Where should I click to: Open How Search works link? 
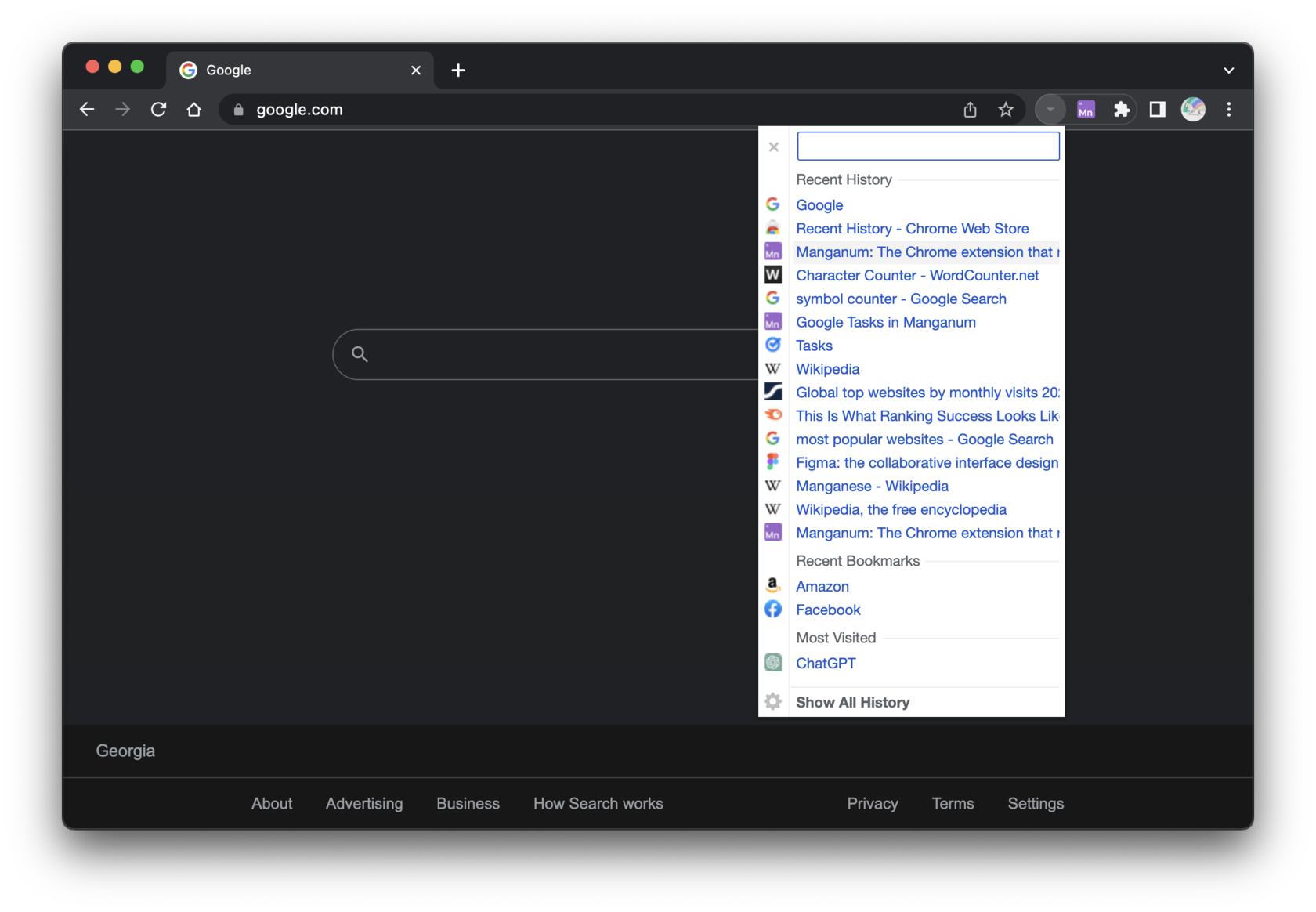point(598,804)
